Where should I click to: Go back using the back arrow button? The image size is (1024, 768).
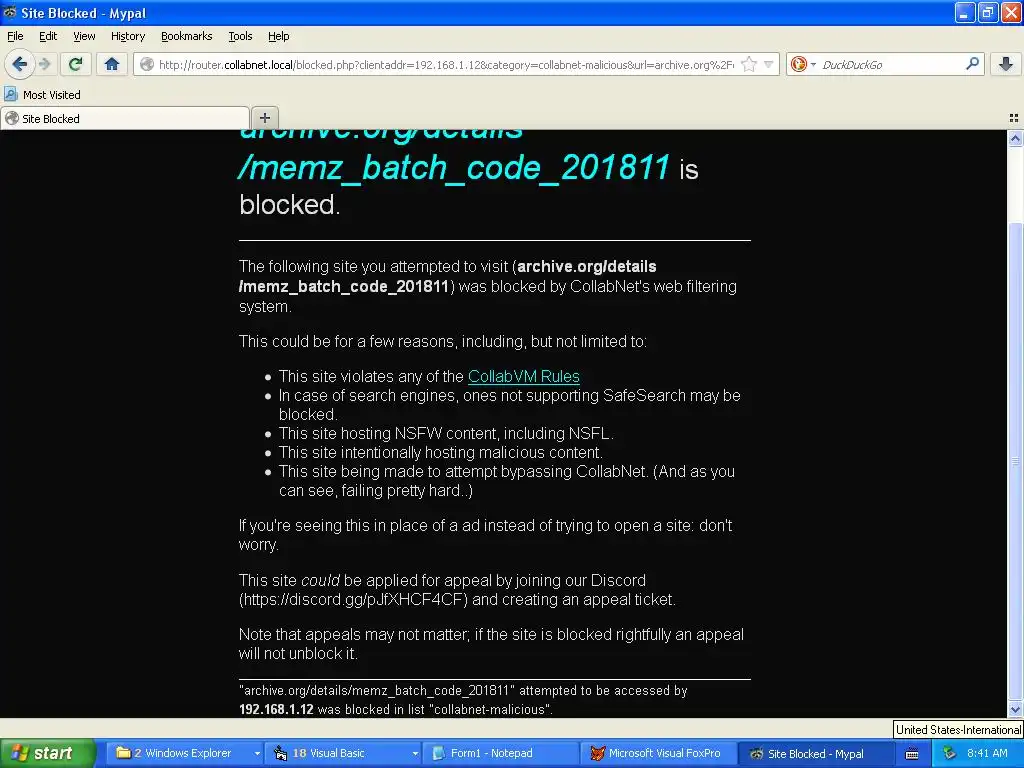point(20,64)
